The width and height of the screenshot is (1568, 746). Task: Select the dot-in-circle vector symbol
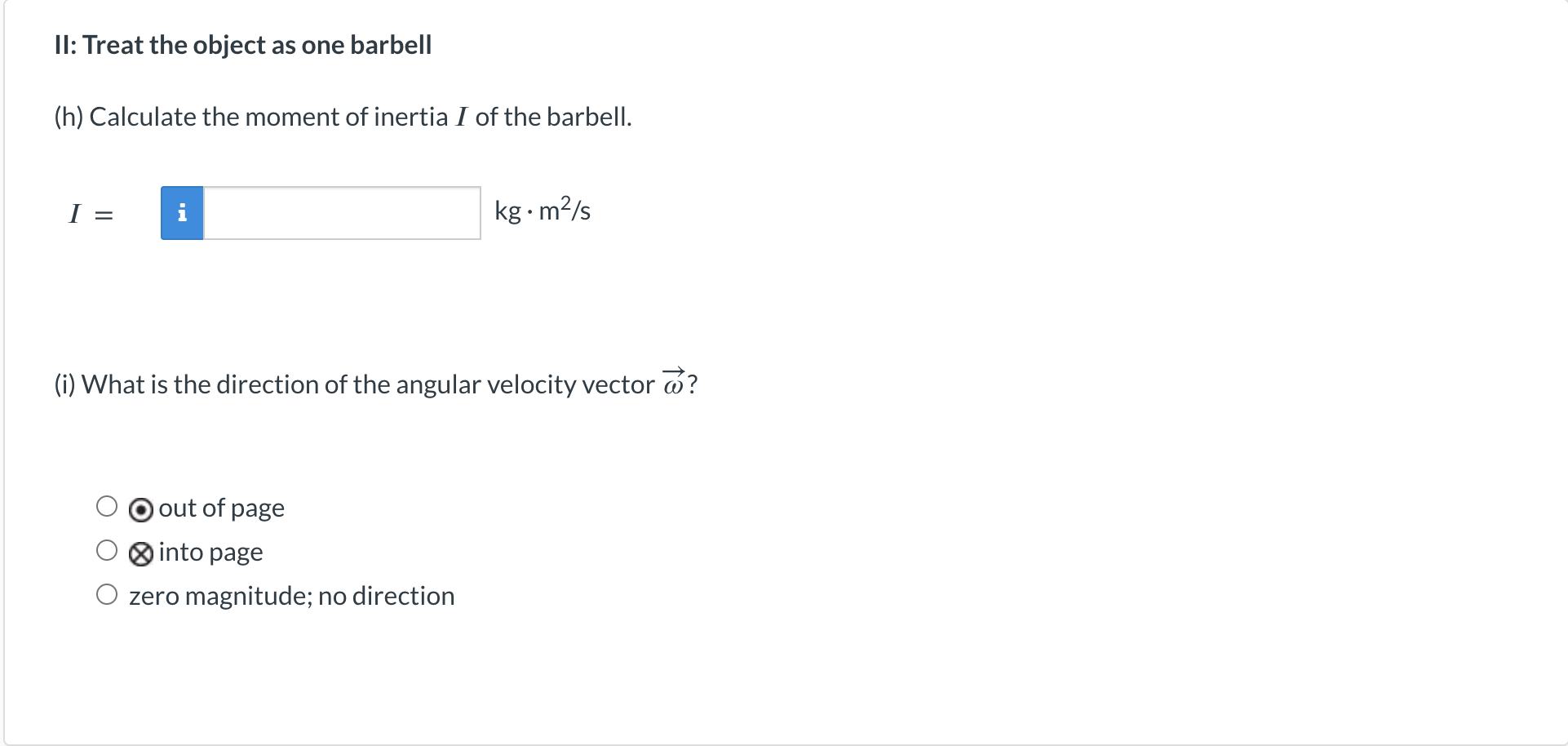(x=140, y=508)
